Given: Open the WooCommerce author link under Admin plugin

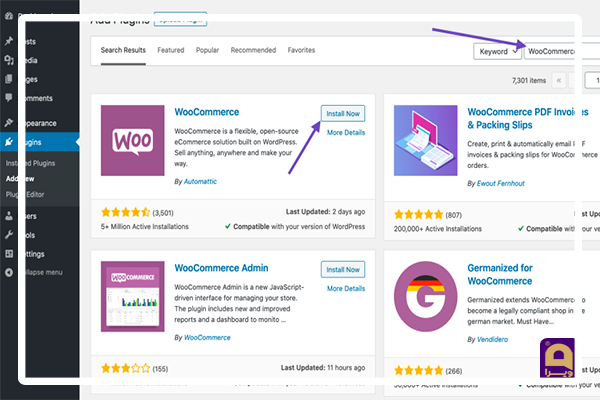Looking at the screenshot, I should pos(207,338).
